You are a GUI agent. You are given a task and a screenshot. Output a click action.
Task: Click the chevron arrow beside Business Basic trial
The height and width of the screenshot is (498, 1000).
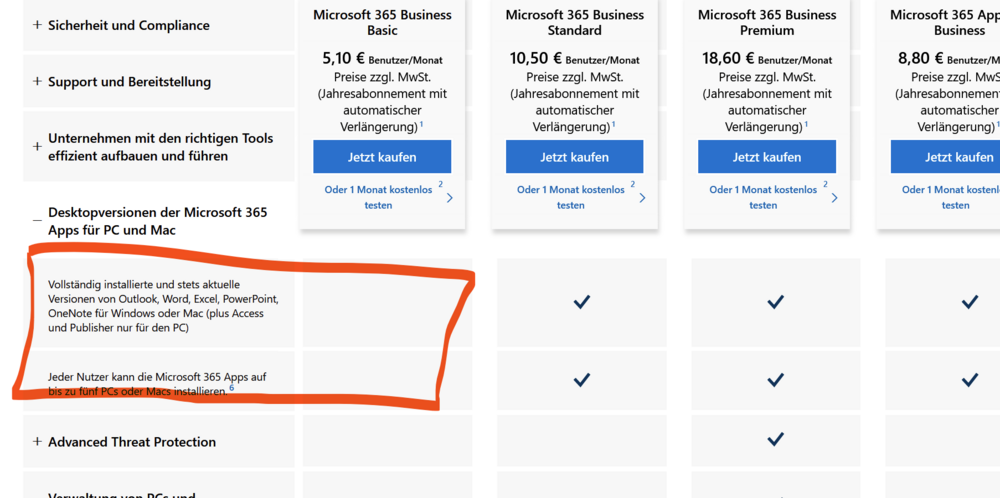click(x=449, y=198)
